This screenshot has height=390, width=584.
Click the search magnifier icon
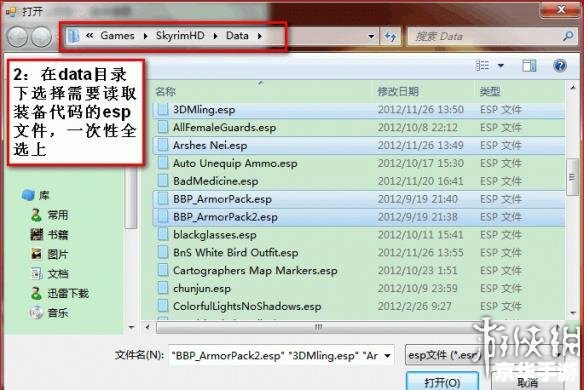[x=568, y=36]
